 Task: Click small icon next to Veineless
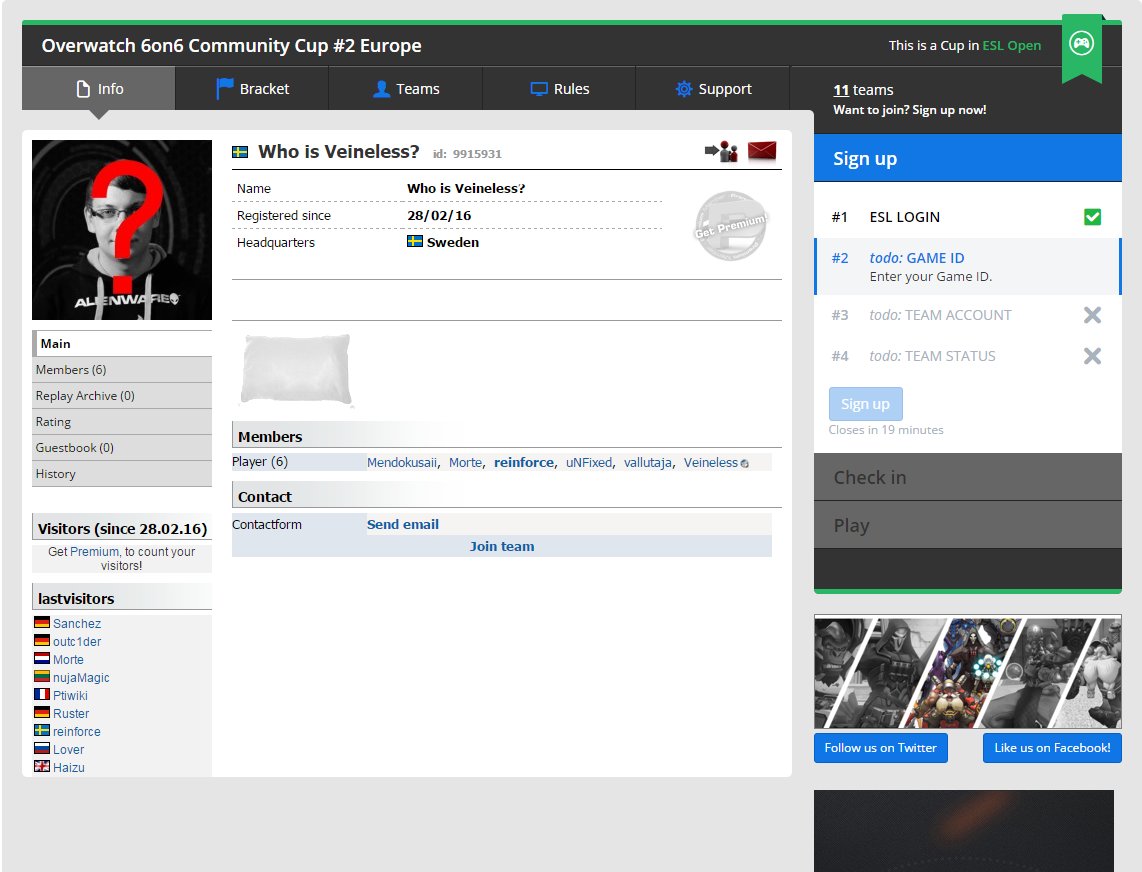[744, 463]
